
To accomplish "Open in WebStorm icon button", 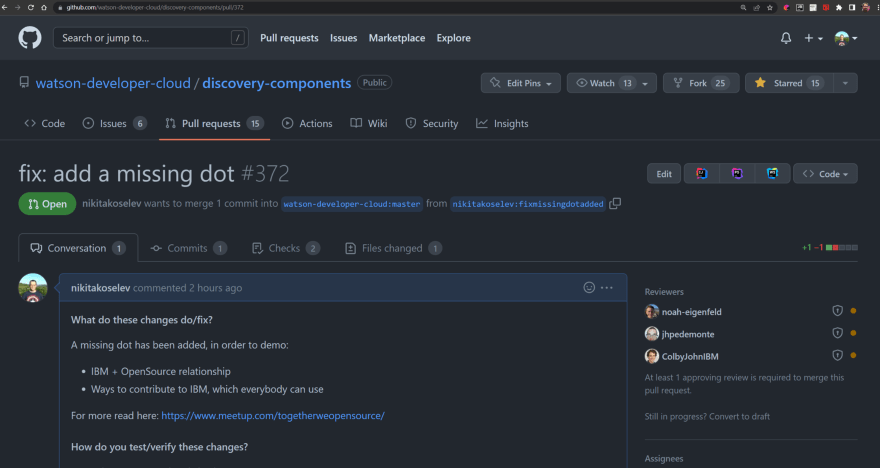I will (x=772, y=174).
